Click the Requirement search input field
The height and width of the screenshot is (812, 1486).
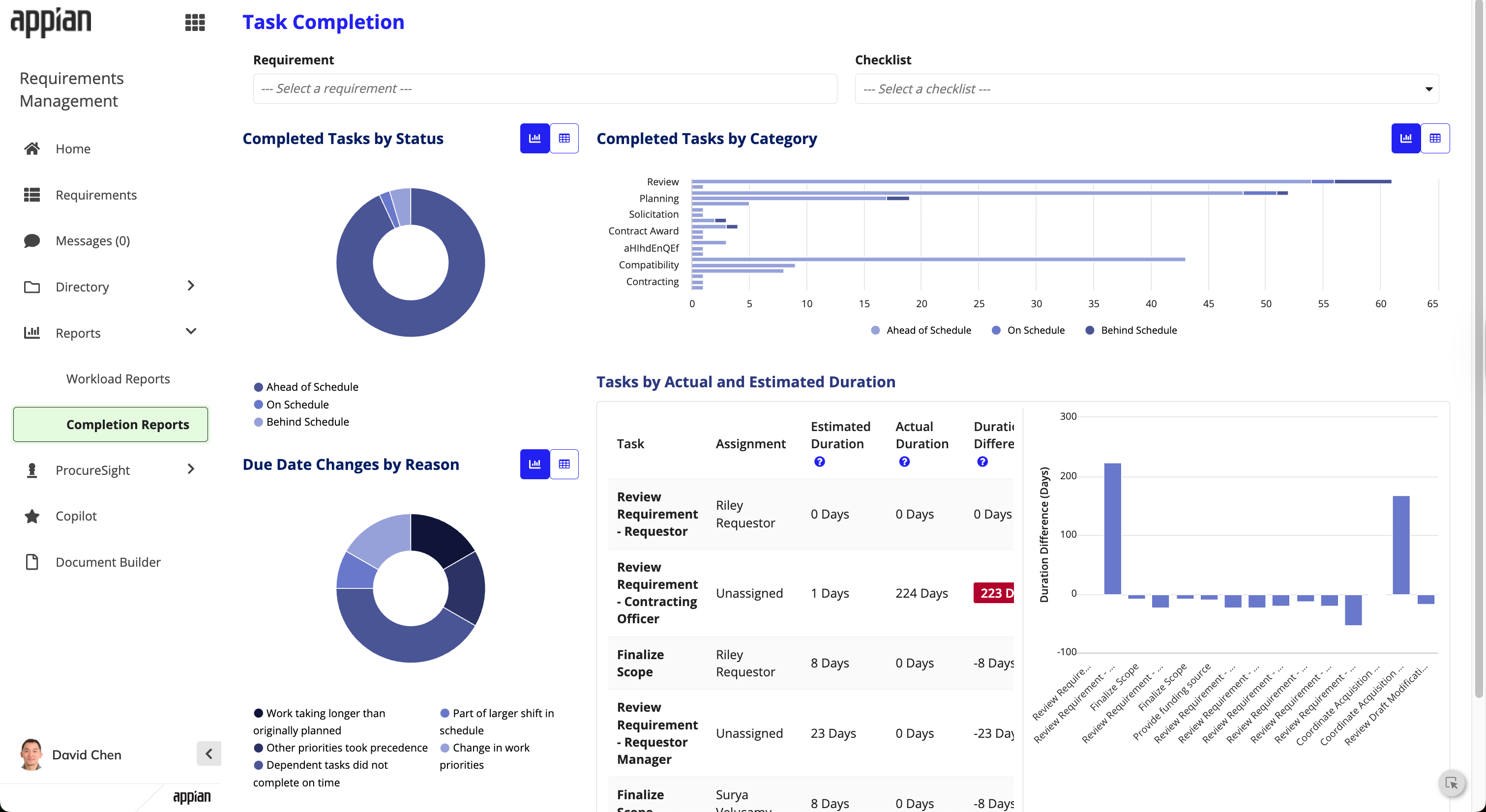(x=545, y=89)
